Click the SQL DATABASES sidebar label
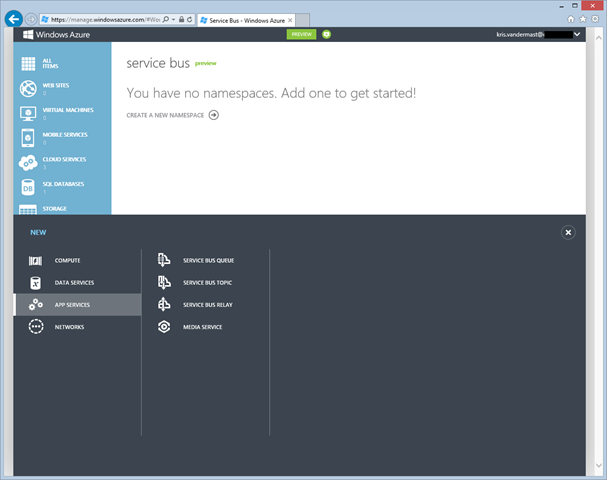Screen dimensions: 607x480 [63, 184]
